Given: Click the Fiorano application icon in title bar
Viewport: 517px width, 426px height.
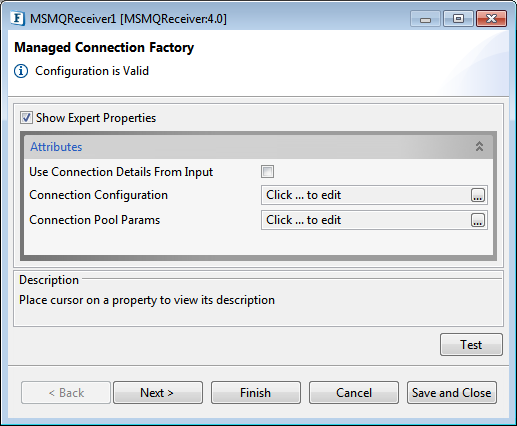Looking at the screenshot, I should coord(17,18).
